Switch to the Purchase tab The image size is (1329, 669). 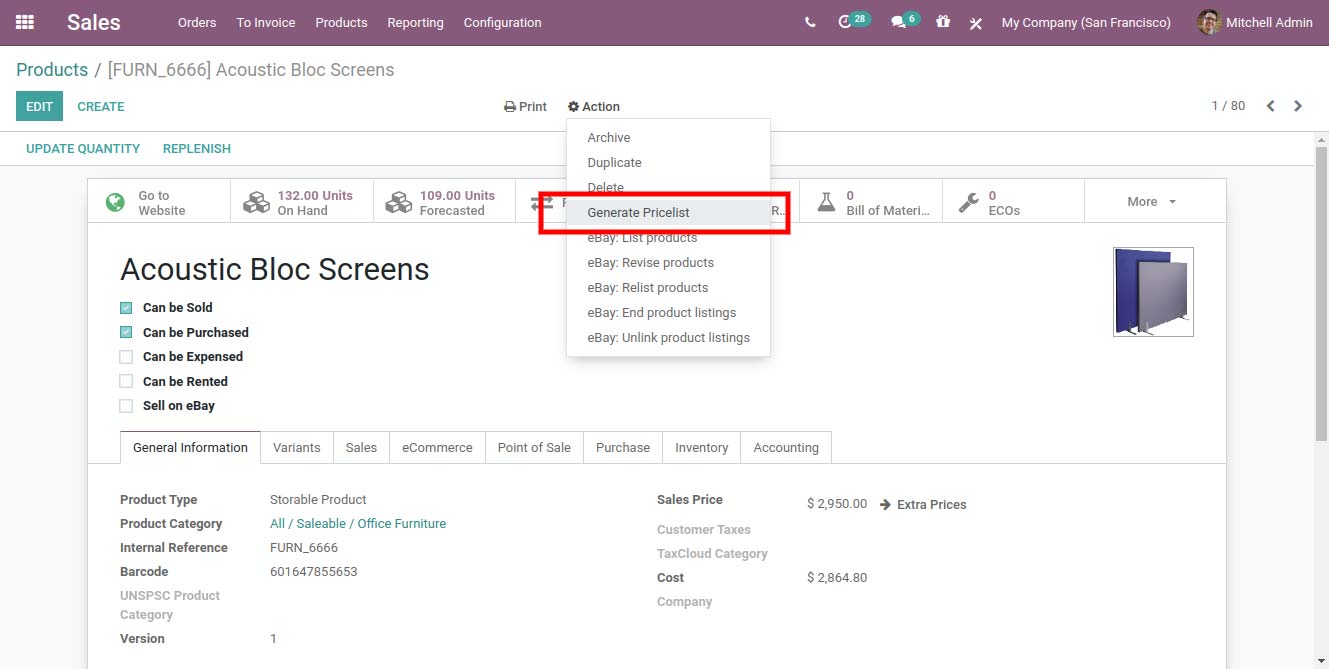coord(623,448)
